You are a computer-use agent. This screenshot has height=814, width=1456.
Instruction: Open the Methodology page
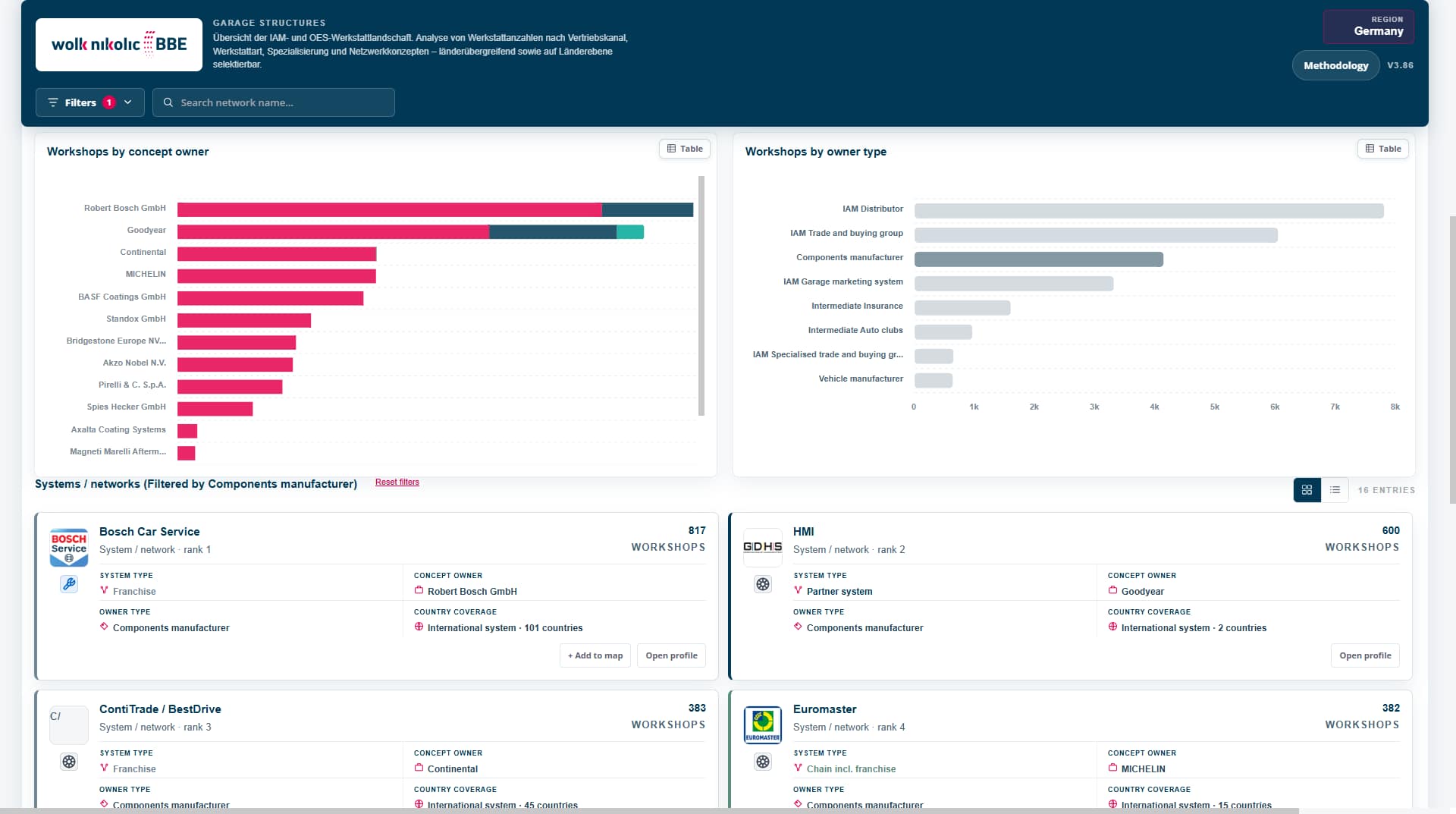(1335, 65)
